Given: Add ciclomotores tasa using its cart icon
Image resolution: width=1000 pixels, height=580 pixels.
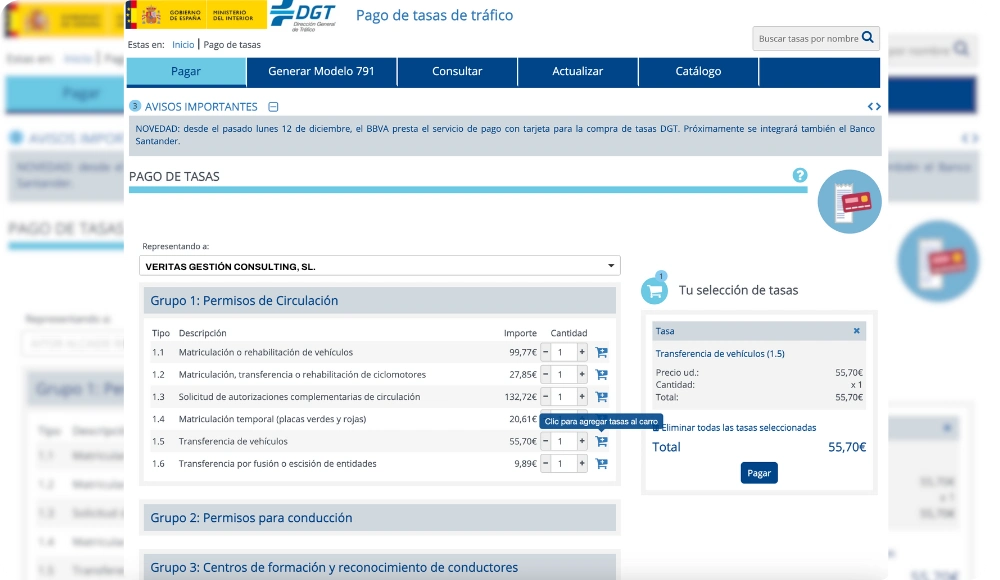Looking at the screenshot, I should tap(600, 374).
